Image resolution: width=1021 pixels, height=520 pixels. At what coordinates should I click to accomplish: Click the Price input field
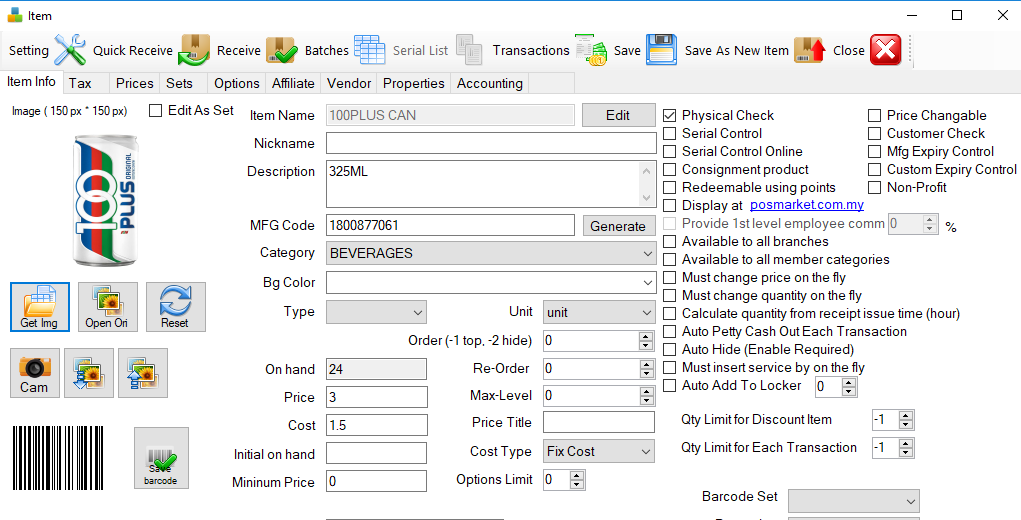point(377,397)
